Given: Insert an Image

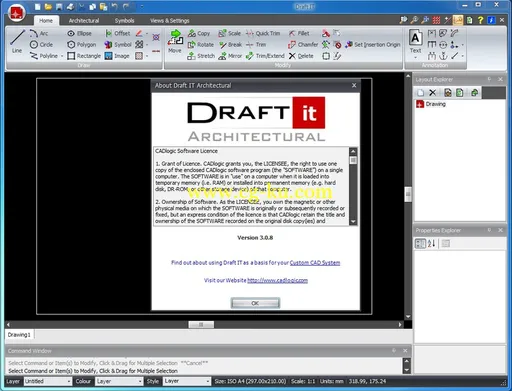Looking at the screenshot, I should coord(117,56).
